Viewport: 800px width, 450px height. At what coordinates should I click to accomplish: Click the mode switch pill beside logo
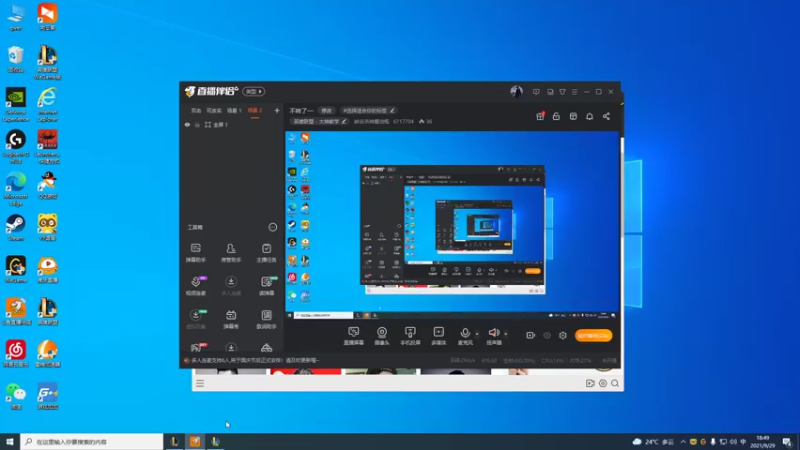pyautogui.click(x=254, y=91)
